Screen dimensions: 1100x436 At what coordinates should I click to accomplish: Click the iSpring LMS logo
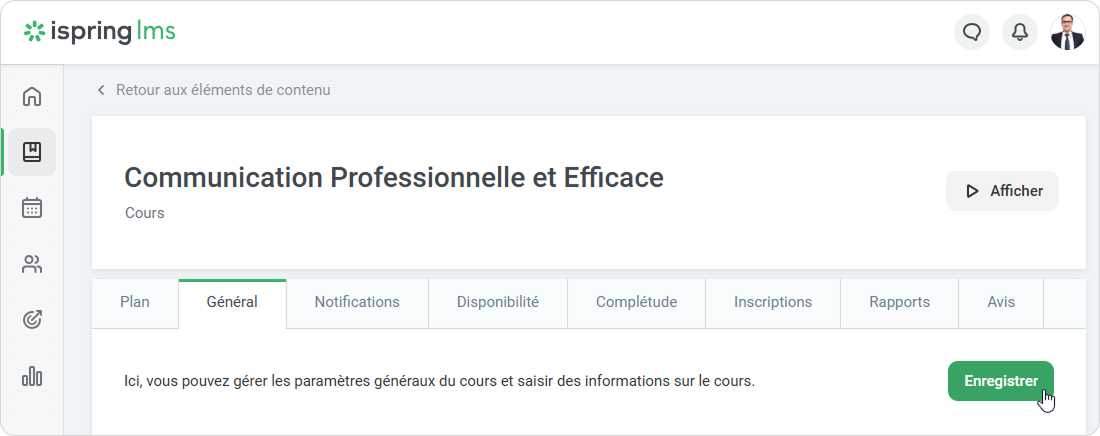tap(100, 32)
